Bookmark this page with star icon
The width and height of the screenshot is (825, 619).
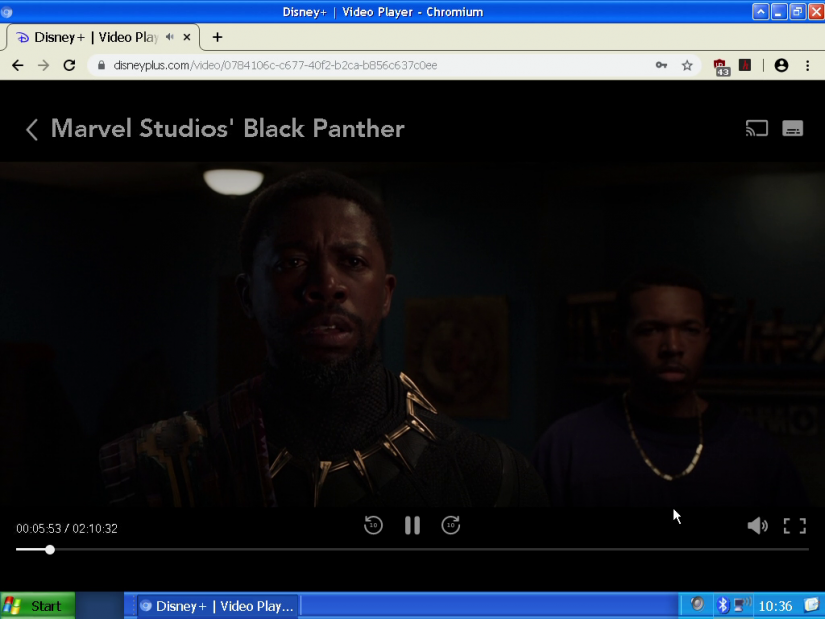pyautogui.click(x=687, y=65)
